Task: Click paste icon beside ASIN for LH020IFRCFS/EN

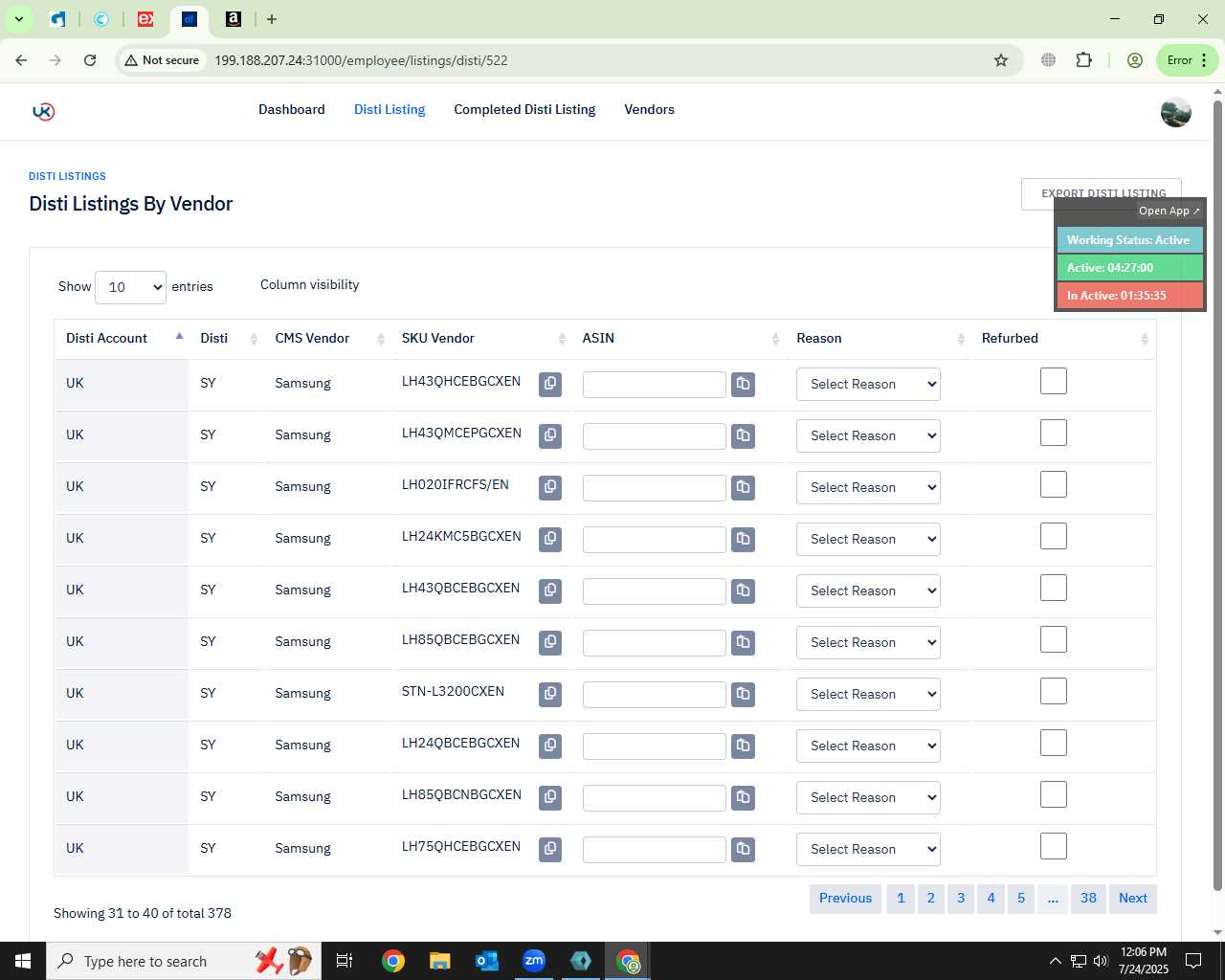Action: (743, 487)
